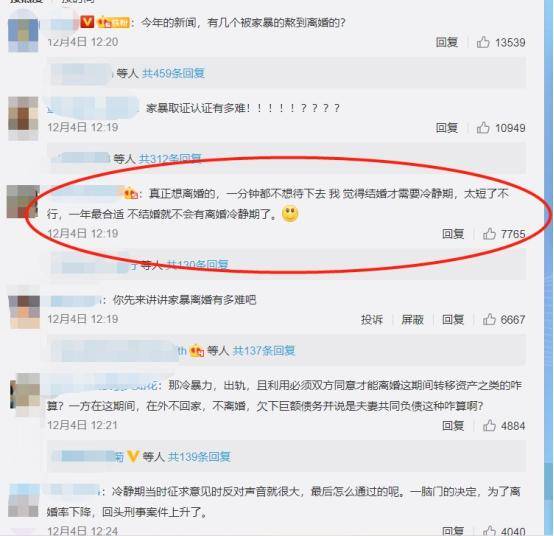The width and height of the screenshot is (554, 536).
Task: Like the comment with 10949 likes
Action: tap(483, 128)
